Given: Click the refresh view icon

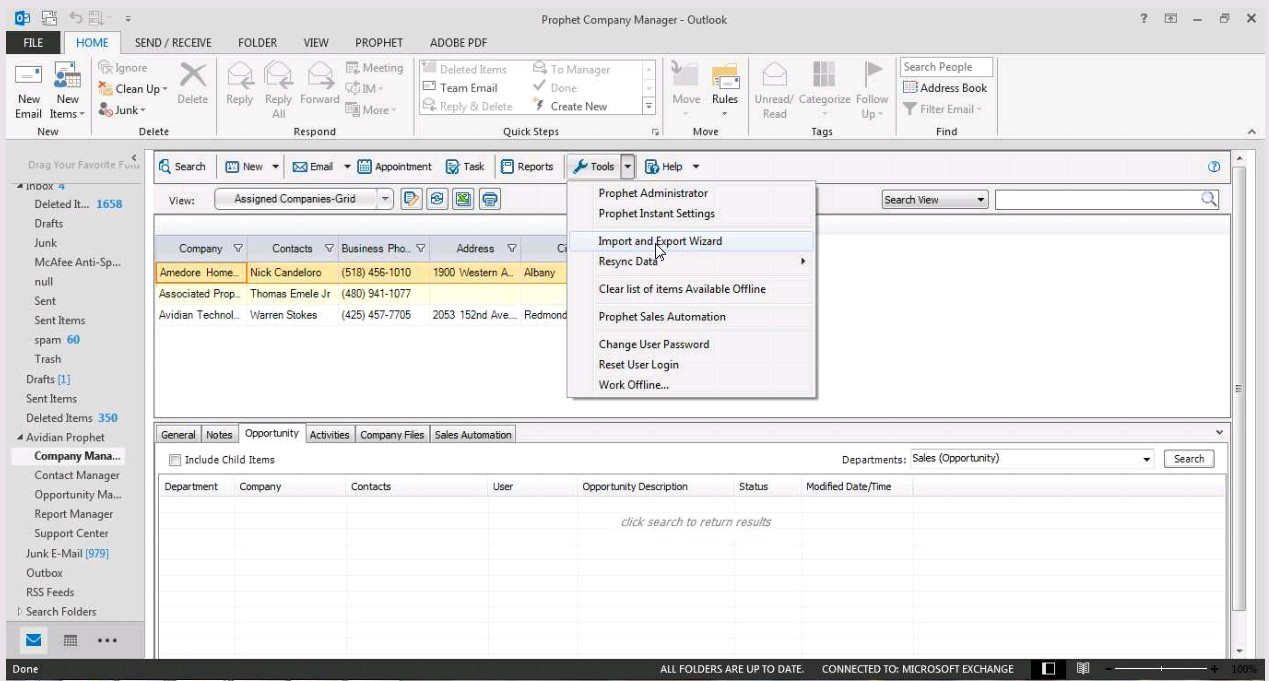Looking at the screenshot, I should pos(437,199).
